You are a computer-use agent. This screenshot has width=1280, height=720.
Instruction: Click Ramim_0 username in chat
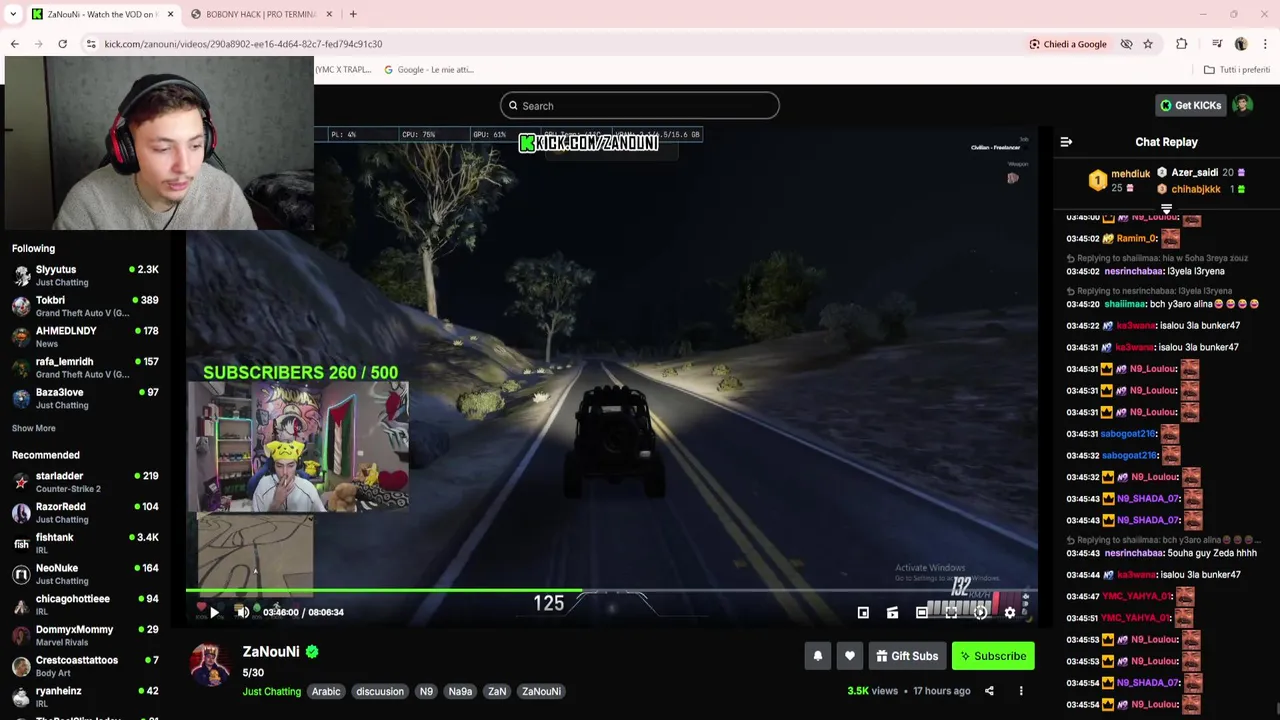[1137, 238]
